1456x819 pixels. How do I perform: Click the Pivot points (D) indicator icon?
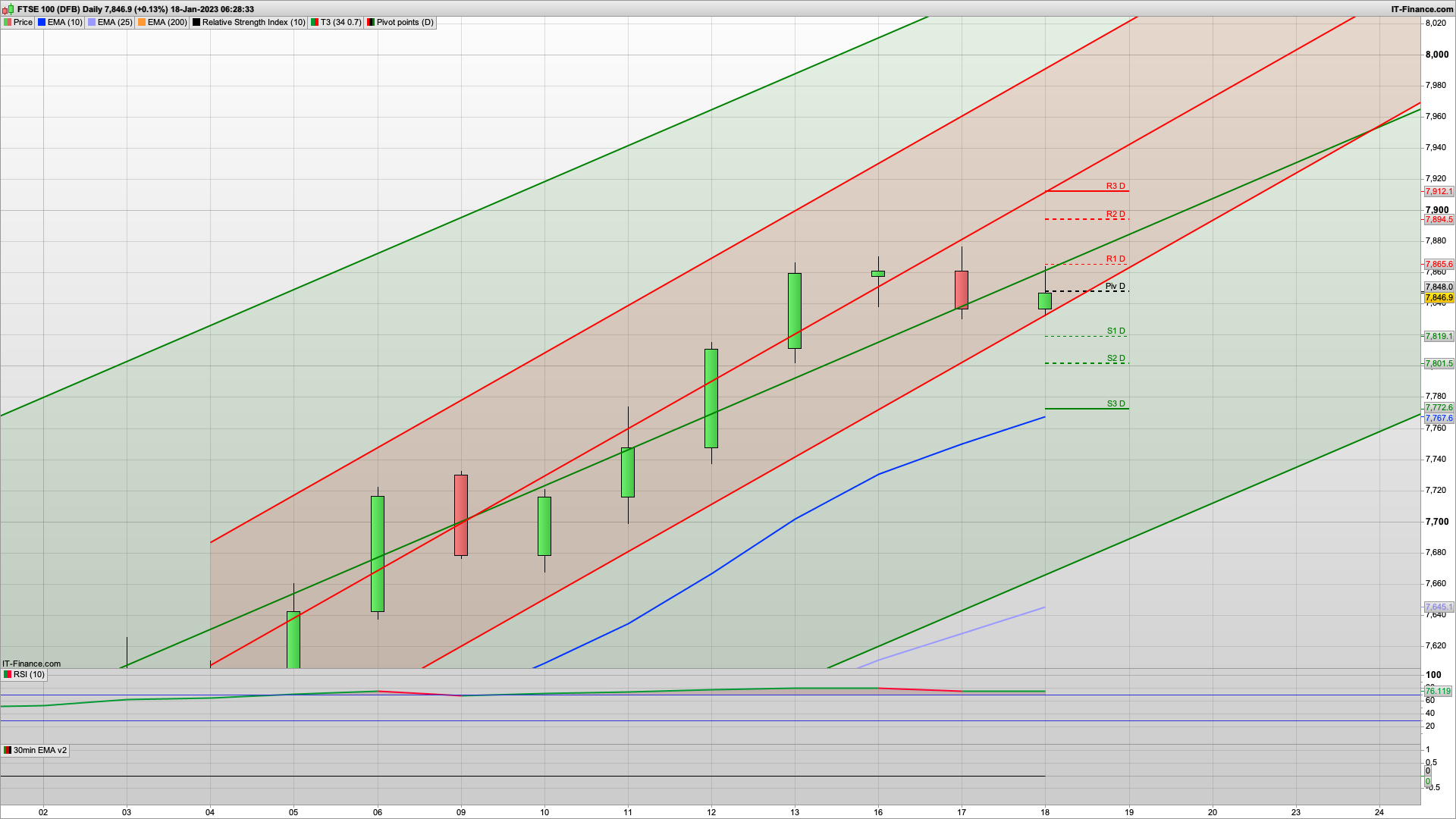point(371,22)
